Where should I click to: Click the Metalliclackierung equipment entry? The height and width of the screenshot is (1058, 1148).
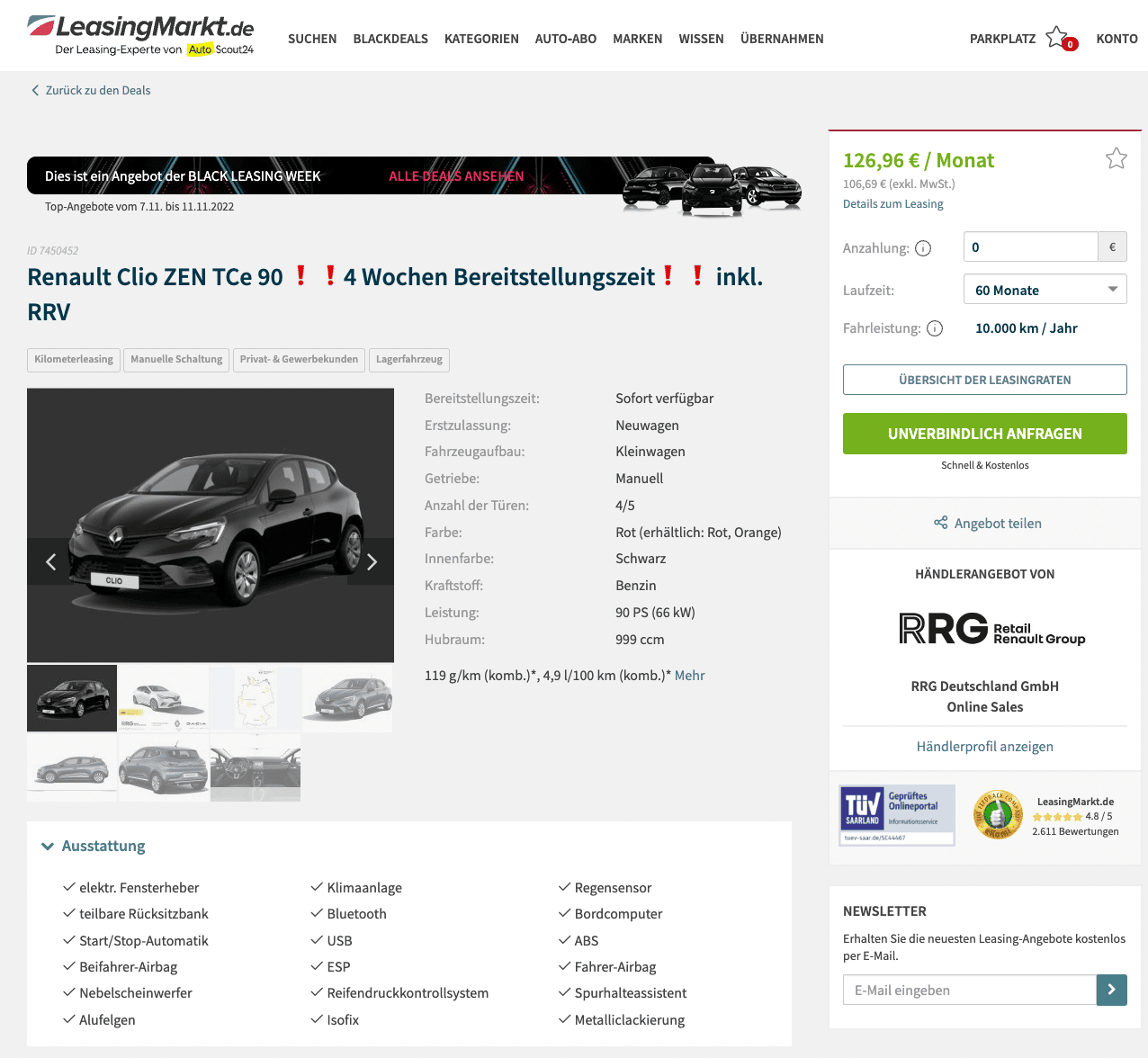(x=630, y=1020)
